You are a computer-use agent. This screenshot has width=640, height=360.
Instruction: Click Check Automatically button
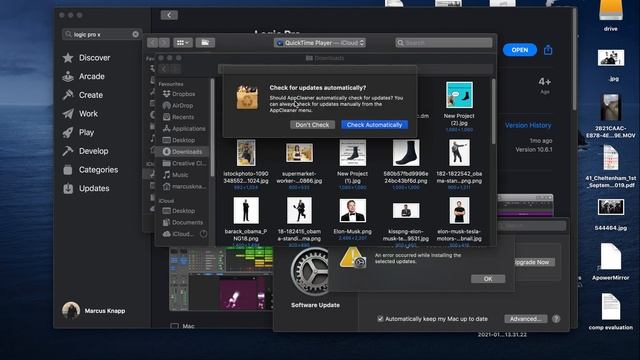(374, 125)
